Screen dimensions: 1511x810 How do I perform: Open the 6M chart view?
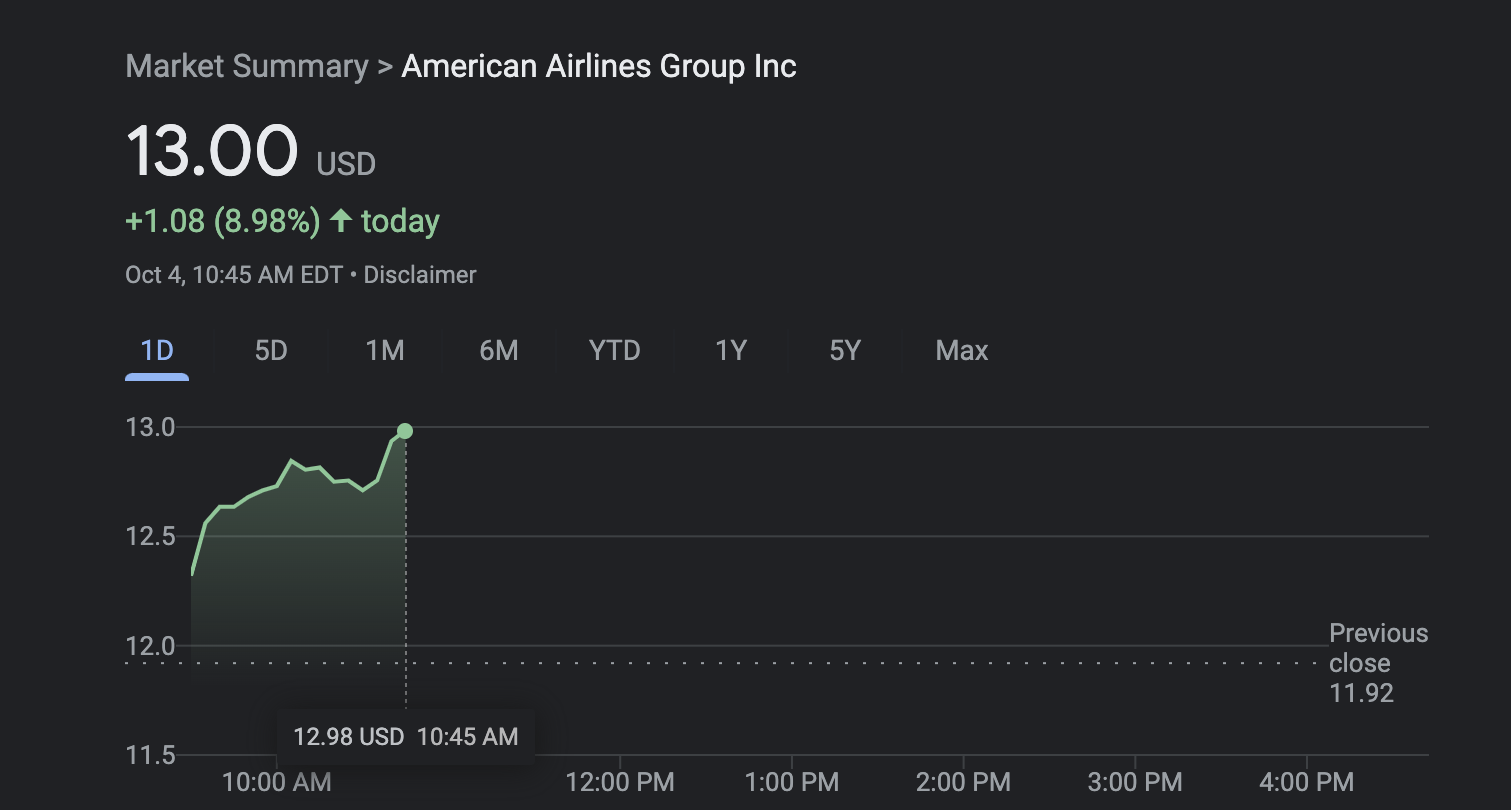pos(499,351)
